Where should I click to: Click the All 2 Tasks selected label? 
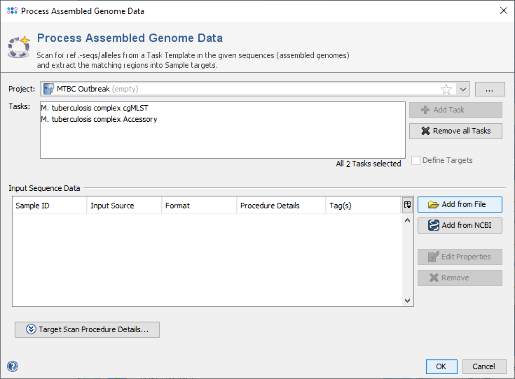point(368,164)
